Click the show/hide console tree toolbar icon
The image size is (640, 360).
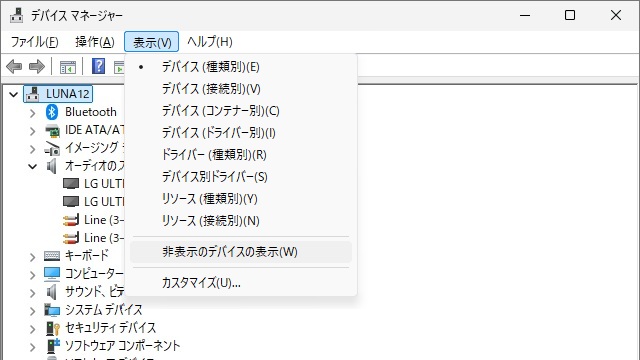pyautogui.click(x=68, y=67)
